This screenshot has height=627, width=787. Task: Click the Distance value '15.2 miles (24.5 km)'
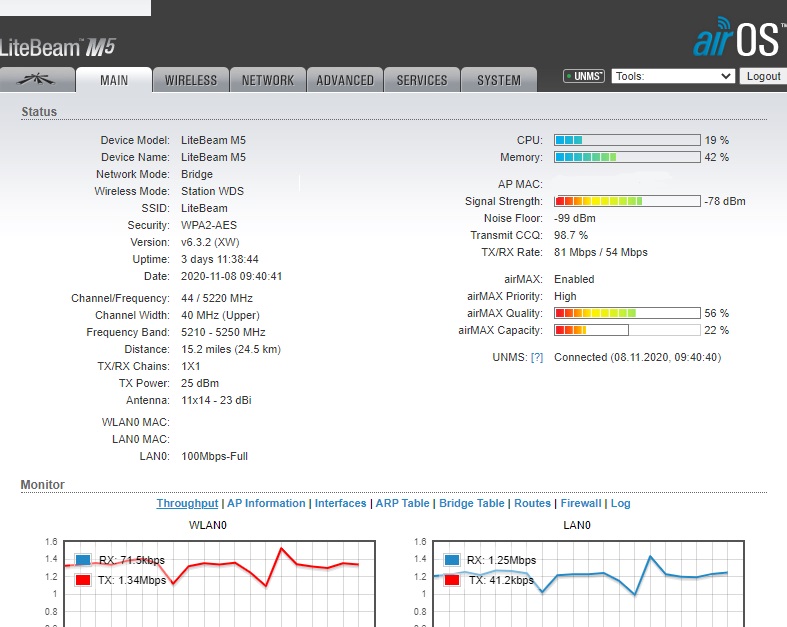point(231,349)
